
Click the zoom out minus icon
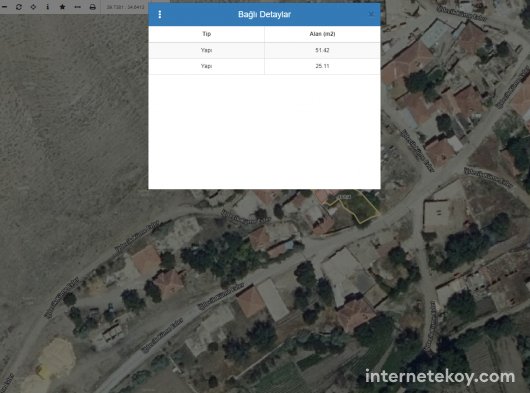click(x=4, y=7)
